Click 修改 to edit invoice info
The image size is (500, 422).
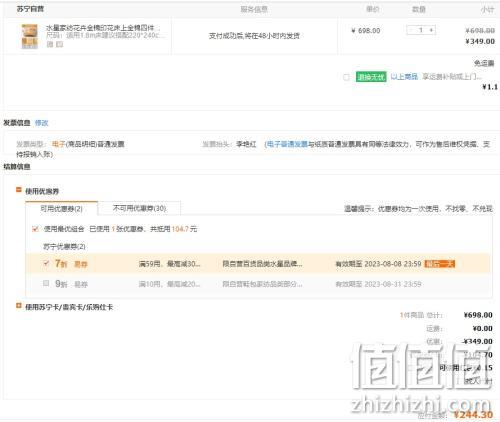click(42, 123)
